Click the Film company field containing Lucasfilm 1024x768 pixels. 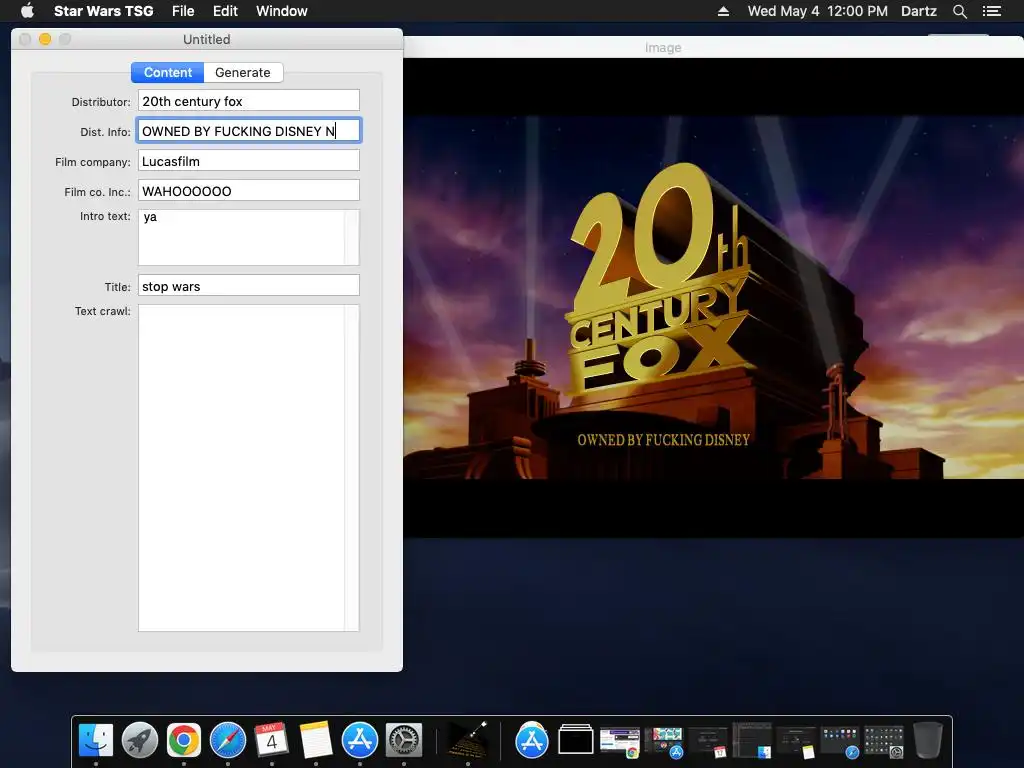[x=249, y=161]
